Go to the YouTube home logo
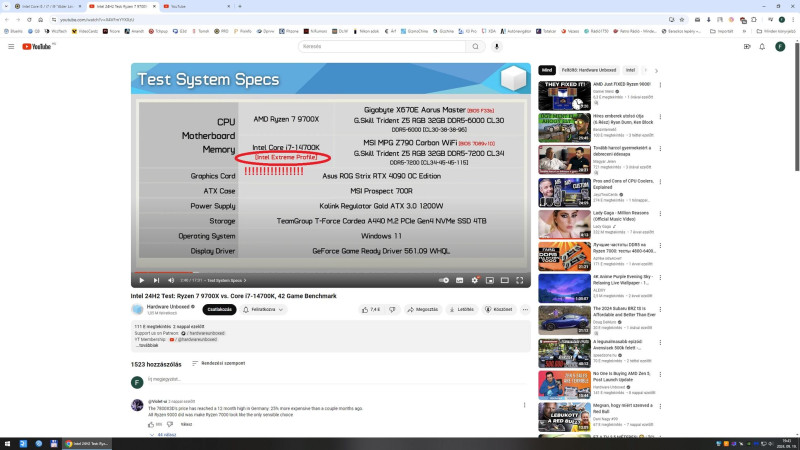Screen dimensions: 800x450 pyautogui.click(x=38, y=46)
